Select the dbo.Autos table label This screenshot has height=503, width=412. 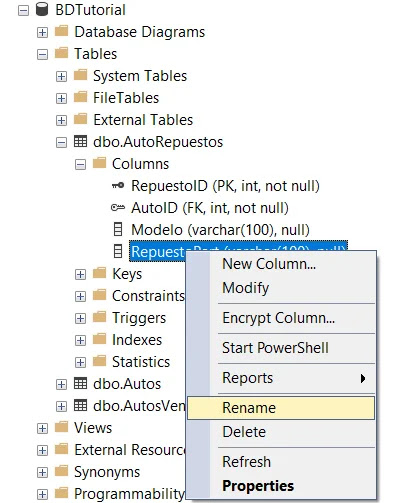(x=127, y=384)
